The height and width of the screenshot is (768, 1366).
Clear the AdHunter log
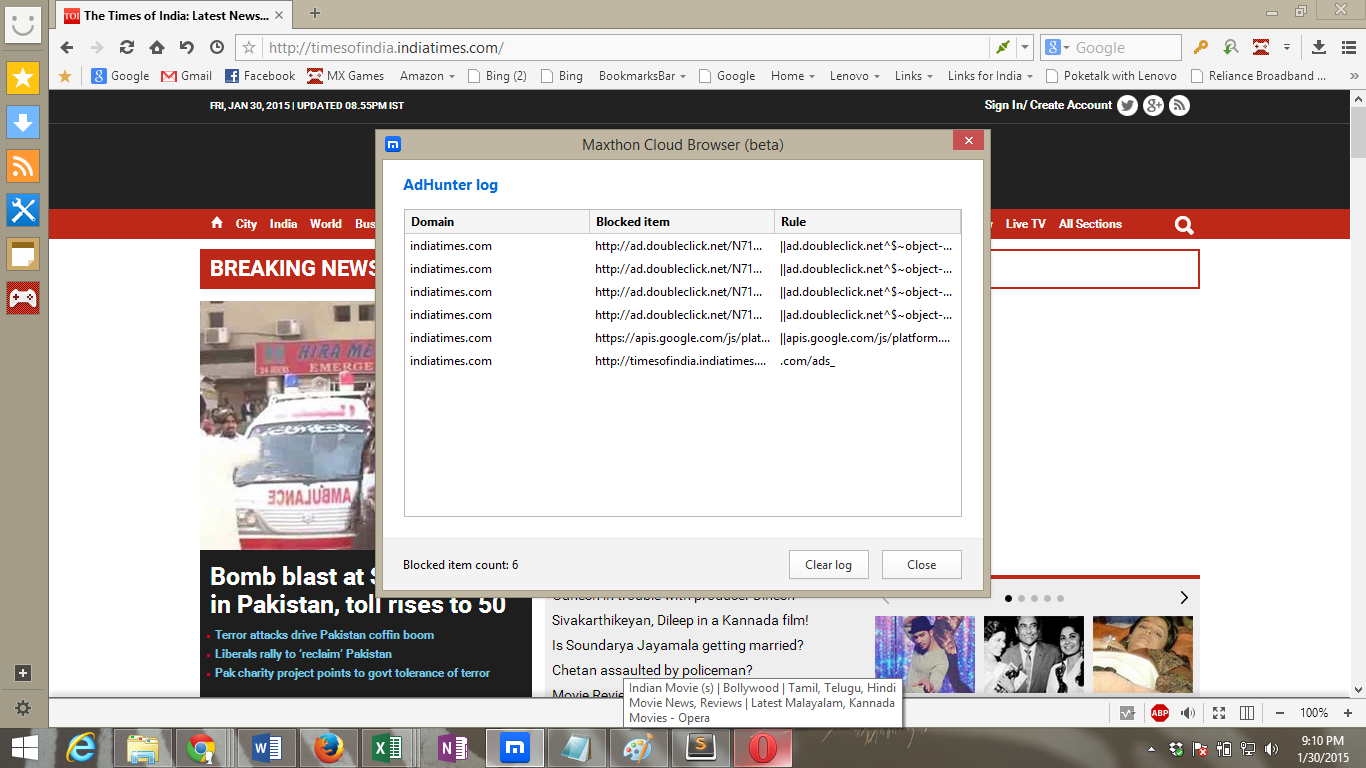[828, 564]
